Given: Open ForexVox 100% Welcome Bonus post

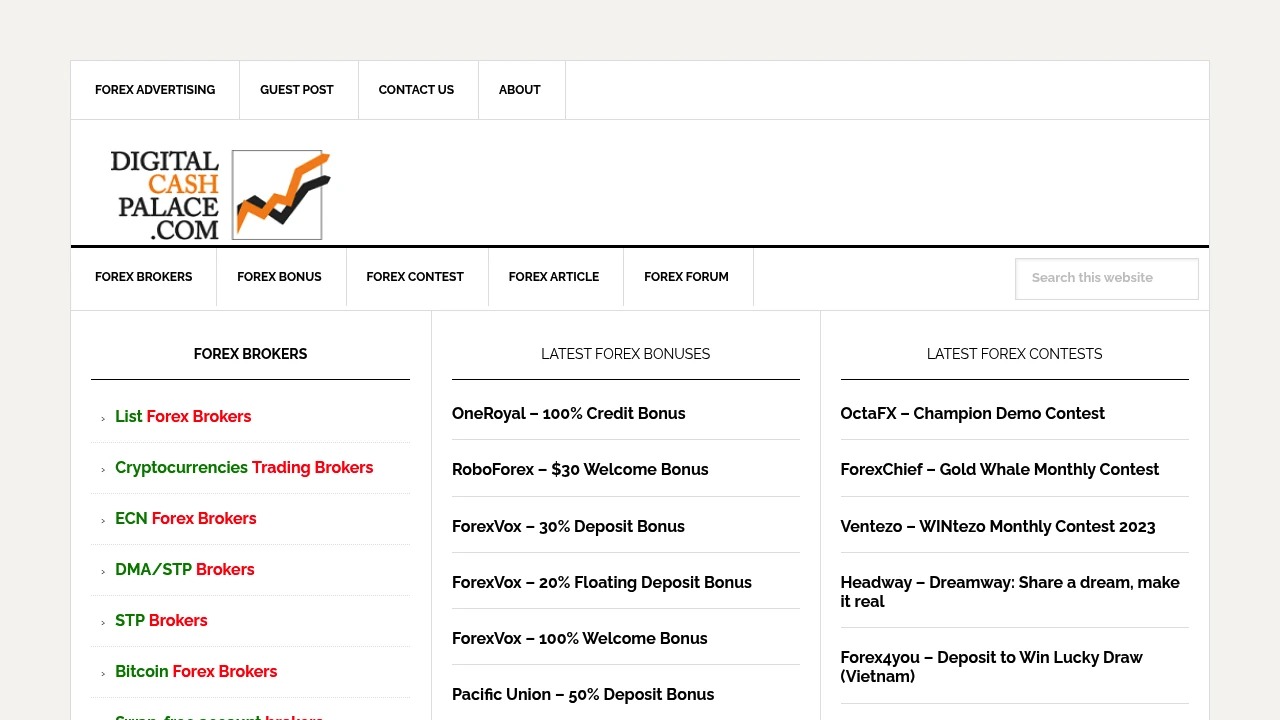Looking at the screenshot, I should pyautogui.click(x=580, y=639).
